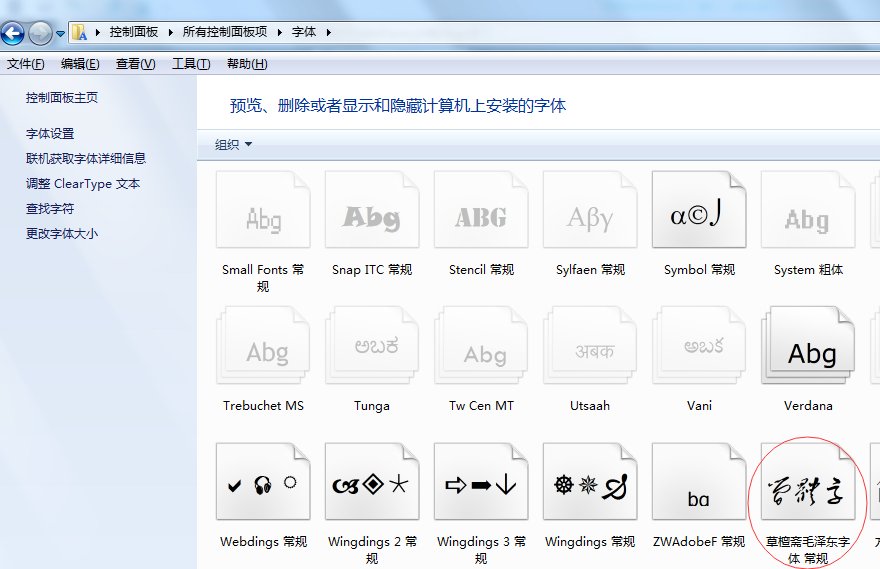880x569 pixels.
Task: Expand arrow after 所有控制面板项 in address bar
Action: pos(279,33)
